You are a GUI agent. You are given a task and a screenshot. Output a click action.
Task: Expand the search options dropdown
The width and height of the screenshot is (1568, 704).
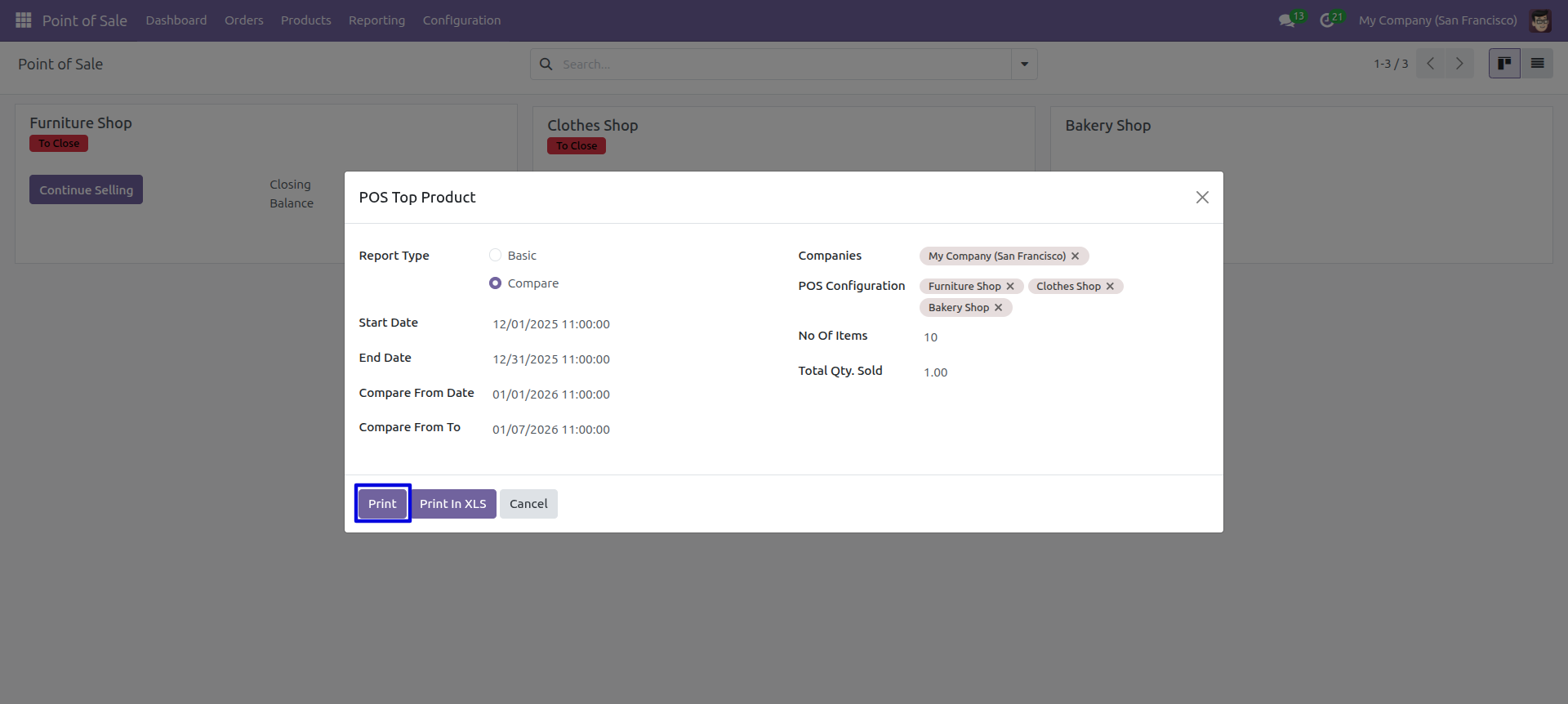1024,64
